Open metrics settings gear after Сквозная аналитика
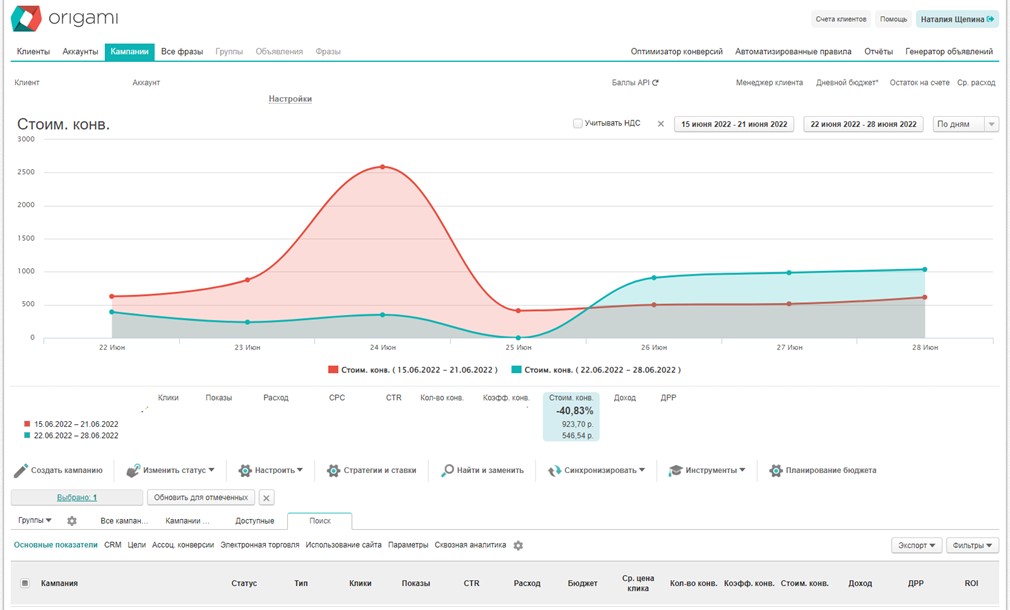Screen dimensions: 1010x610 (518, 546)
